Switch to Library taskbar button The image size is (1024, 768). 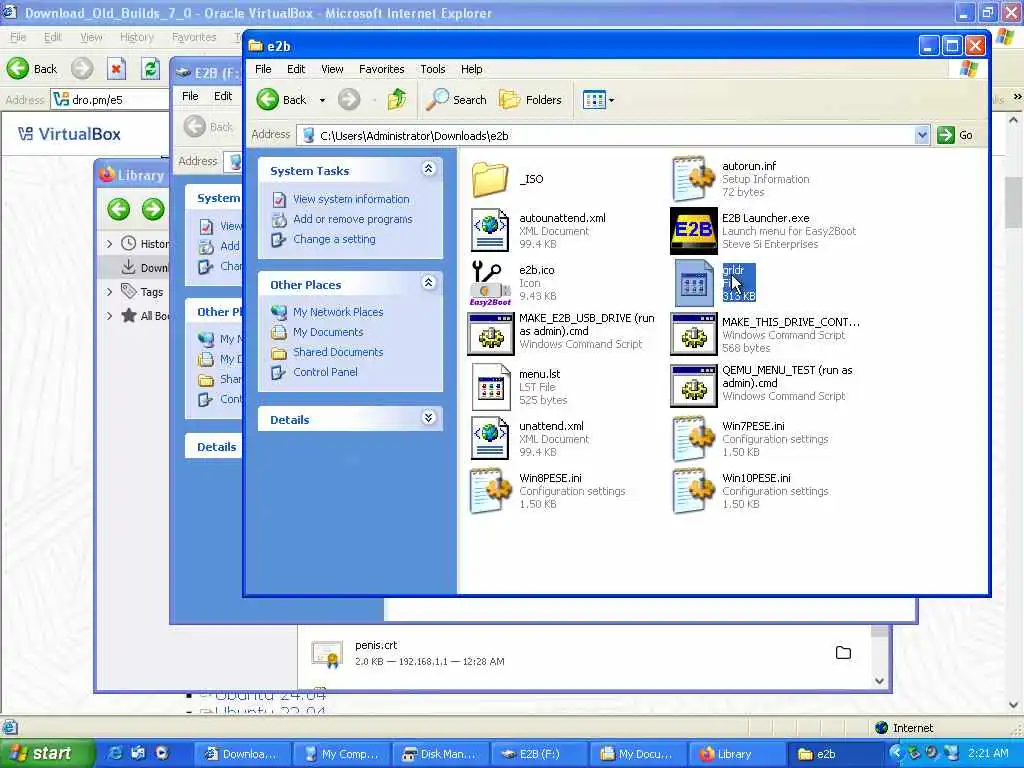click(737, 754)
